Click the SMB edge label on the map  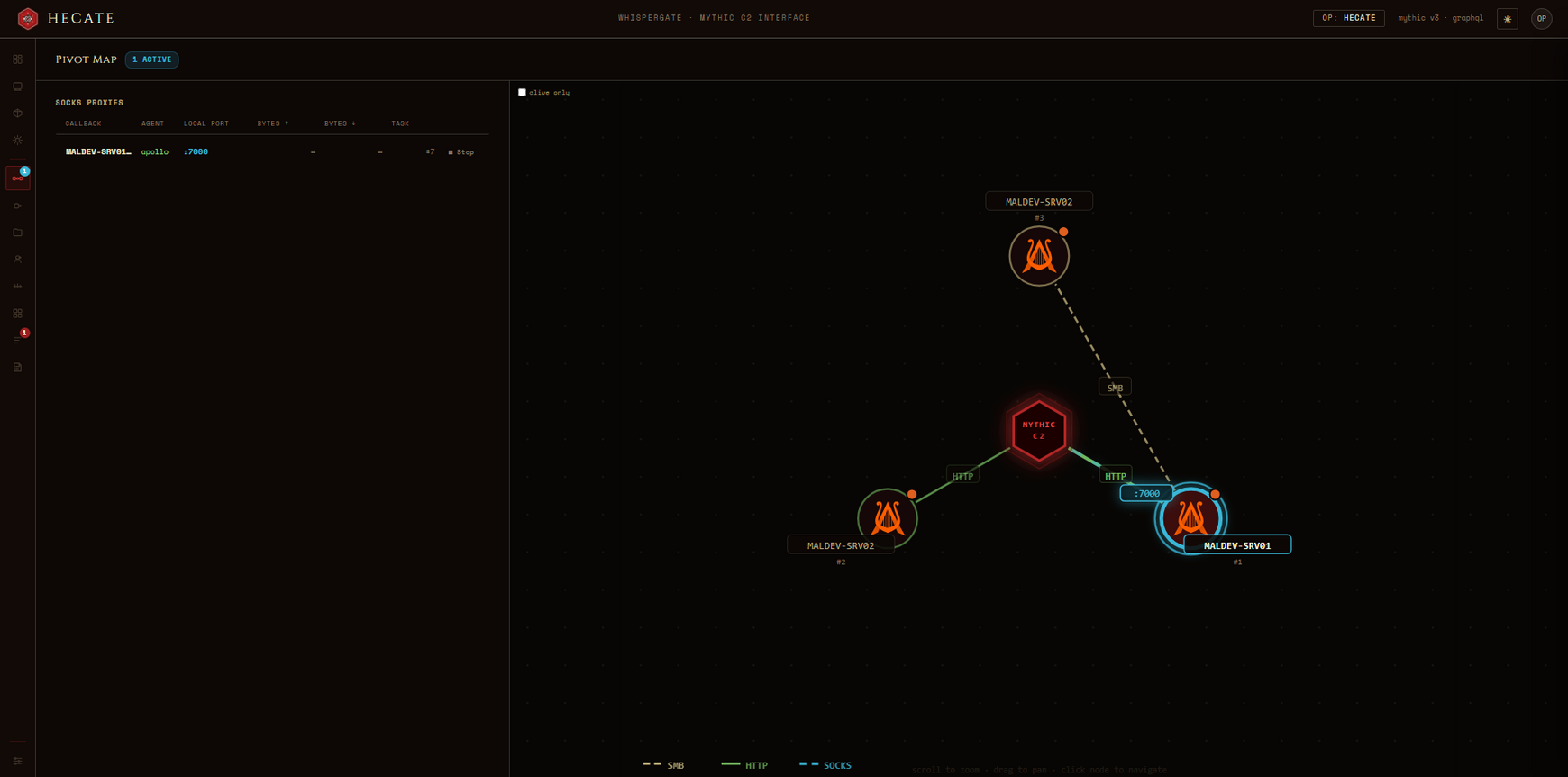[1115, 387]
